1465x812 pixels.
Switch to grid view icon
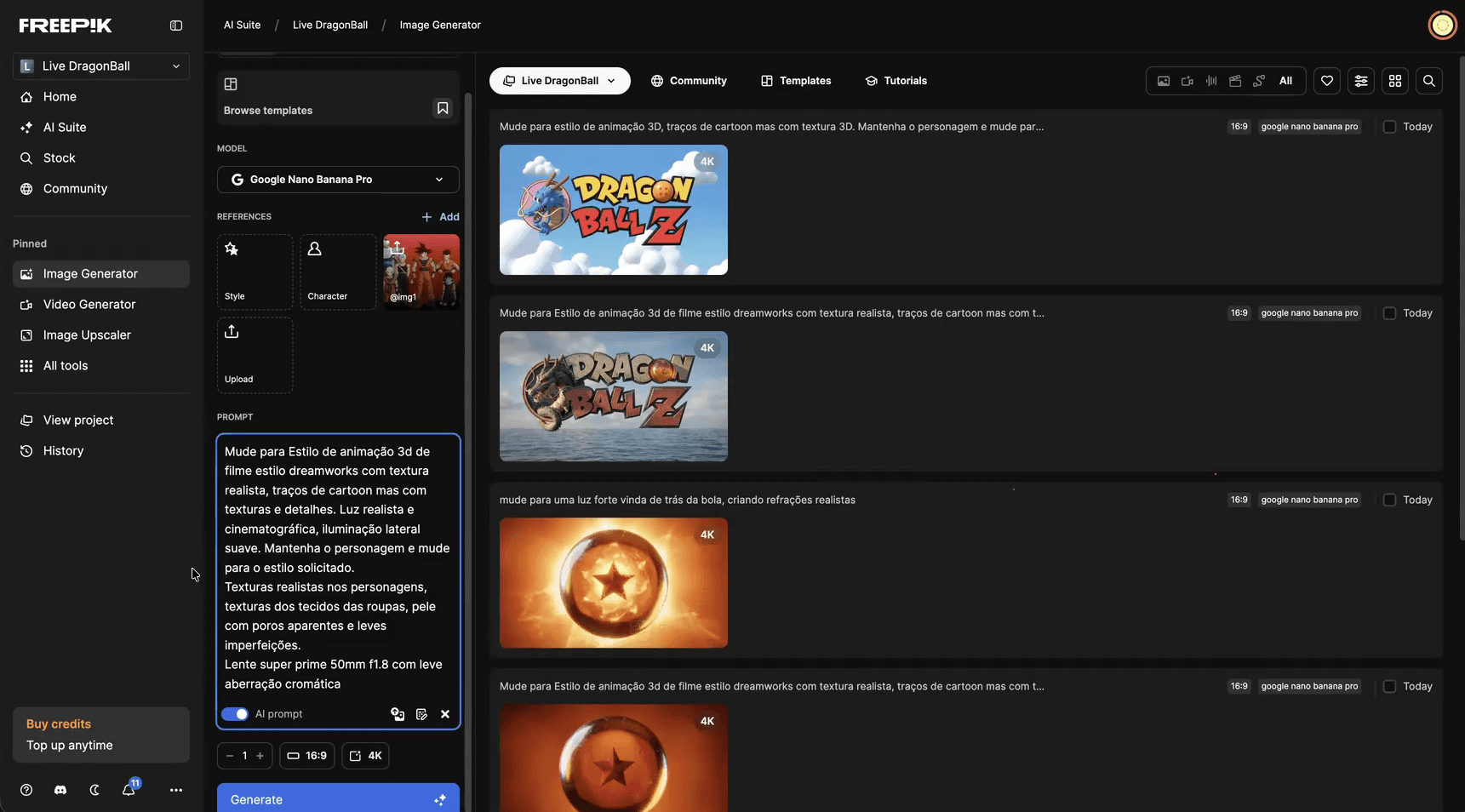(x=1395, y=81)
